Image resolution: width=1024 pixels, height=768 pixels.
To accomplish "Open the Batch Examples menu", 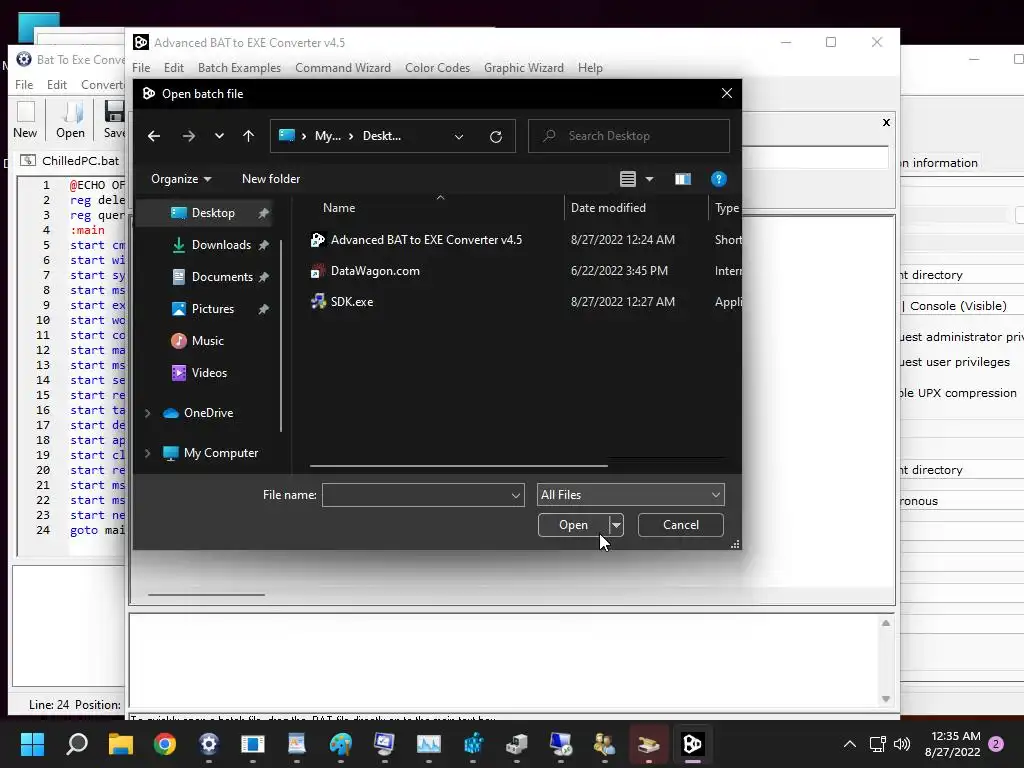I will [x=239, y=68].
